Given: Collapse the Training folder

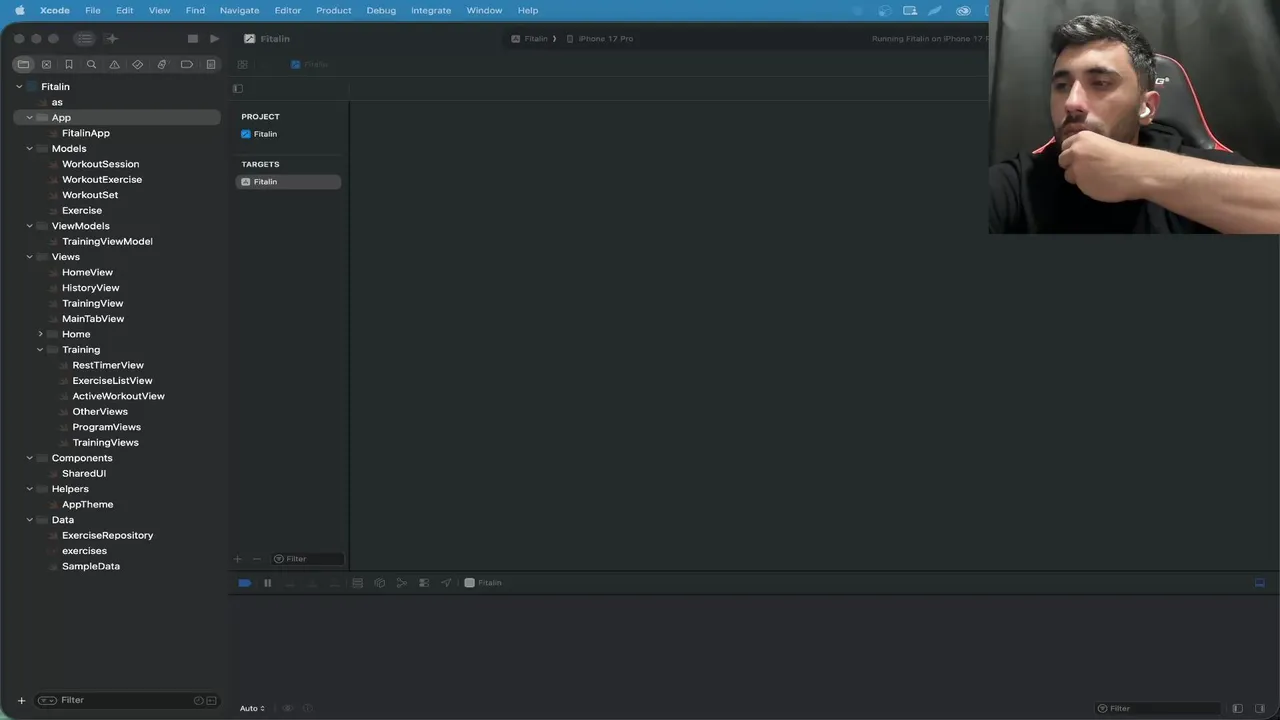Looking at the screenshot, I should pyautogui.click(x=40, y=350).
